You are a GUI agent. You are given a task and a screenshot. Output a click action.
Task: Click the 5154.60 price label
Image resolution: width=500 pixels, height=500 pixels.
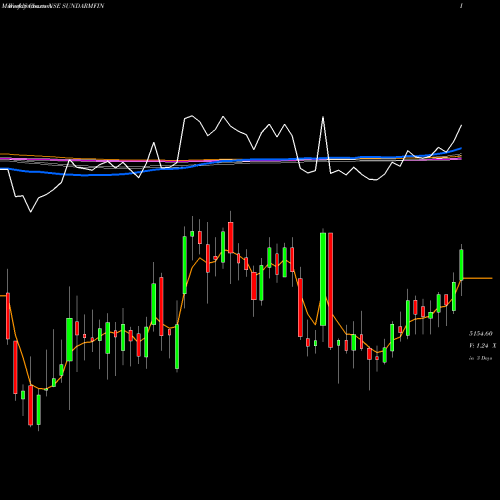pyautogui.click(x=481, y=334)
